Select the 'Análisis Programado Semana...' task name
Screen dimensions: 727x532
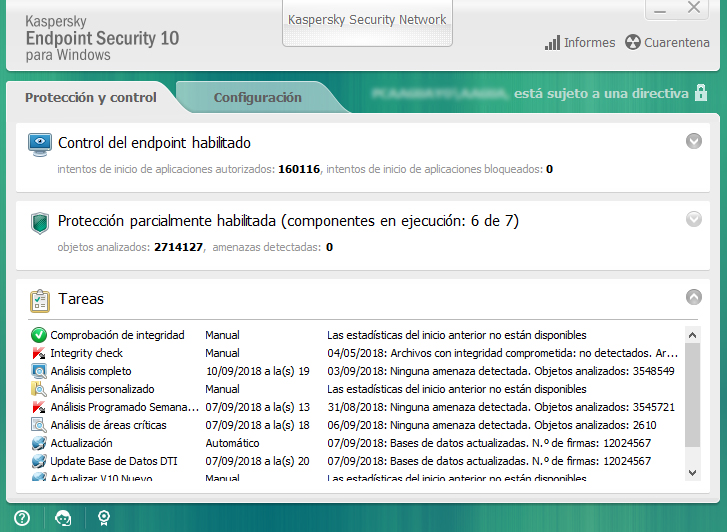125,407
